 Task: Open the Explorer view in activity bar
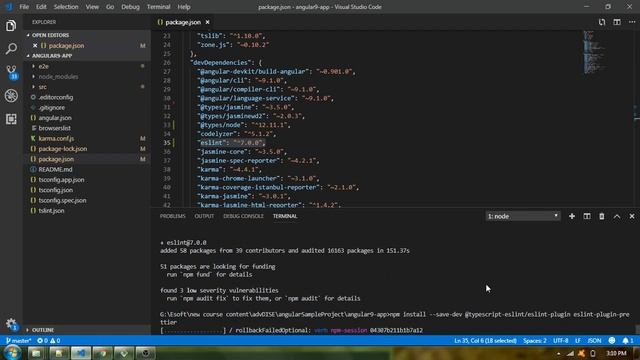(11, 26)
